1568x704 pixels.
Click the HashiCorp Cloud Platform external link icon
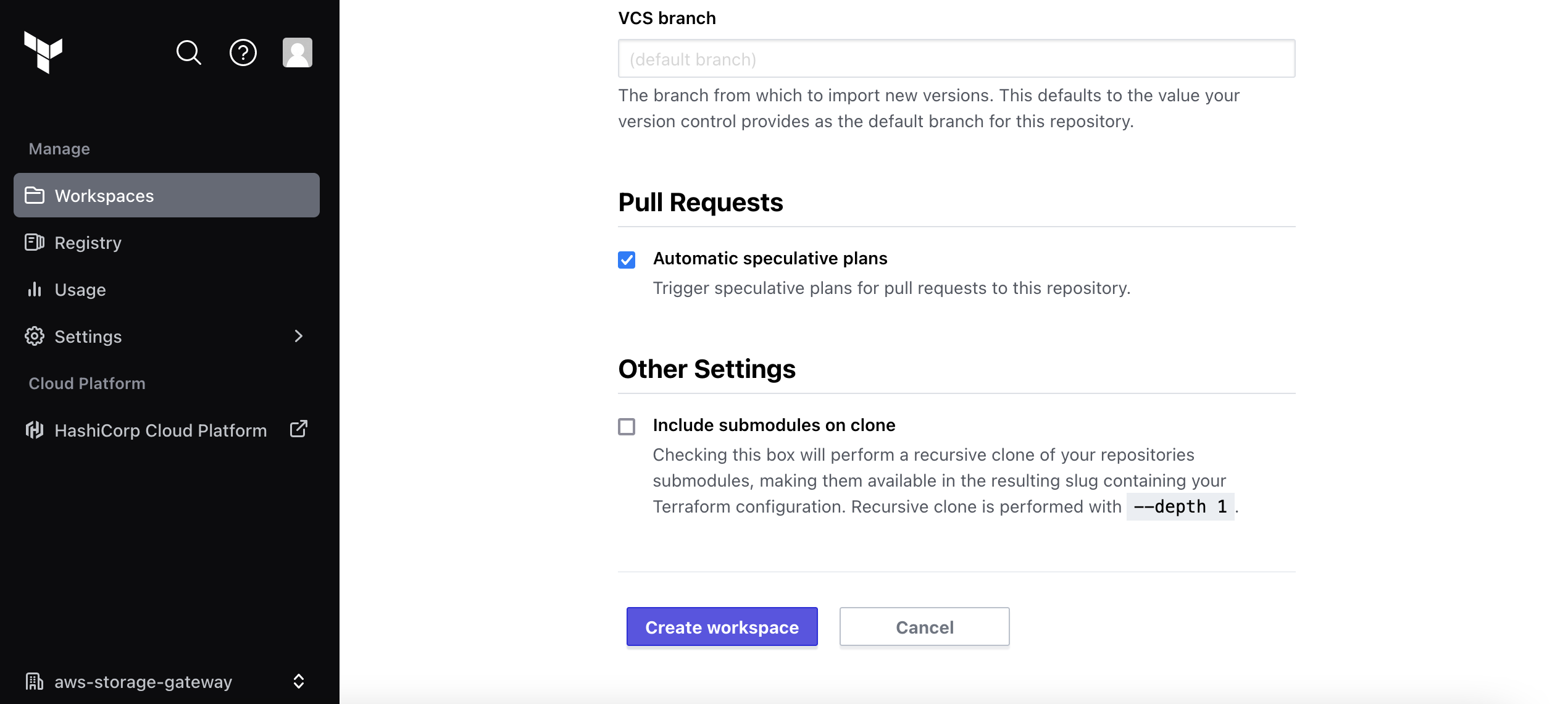tap(298, 429)
